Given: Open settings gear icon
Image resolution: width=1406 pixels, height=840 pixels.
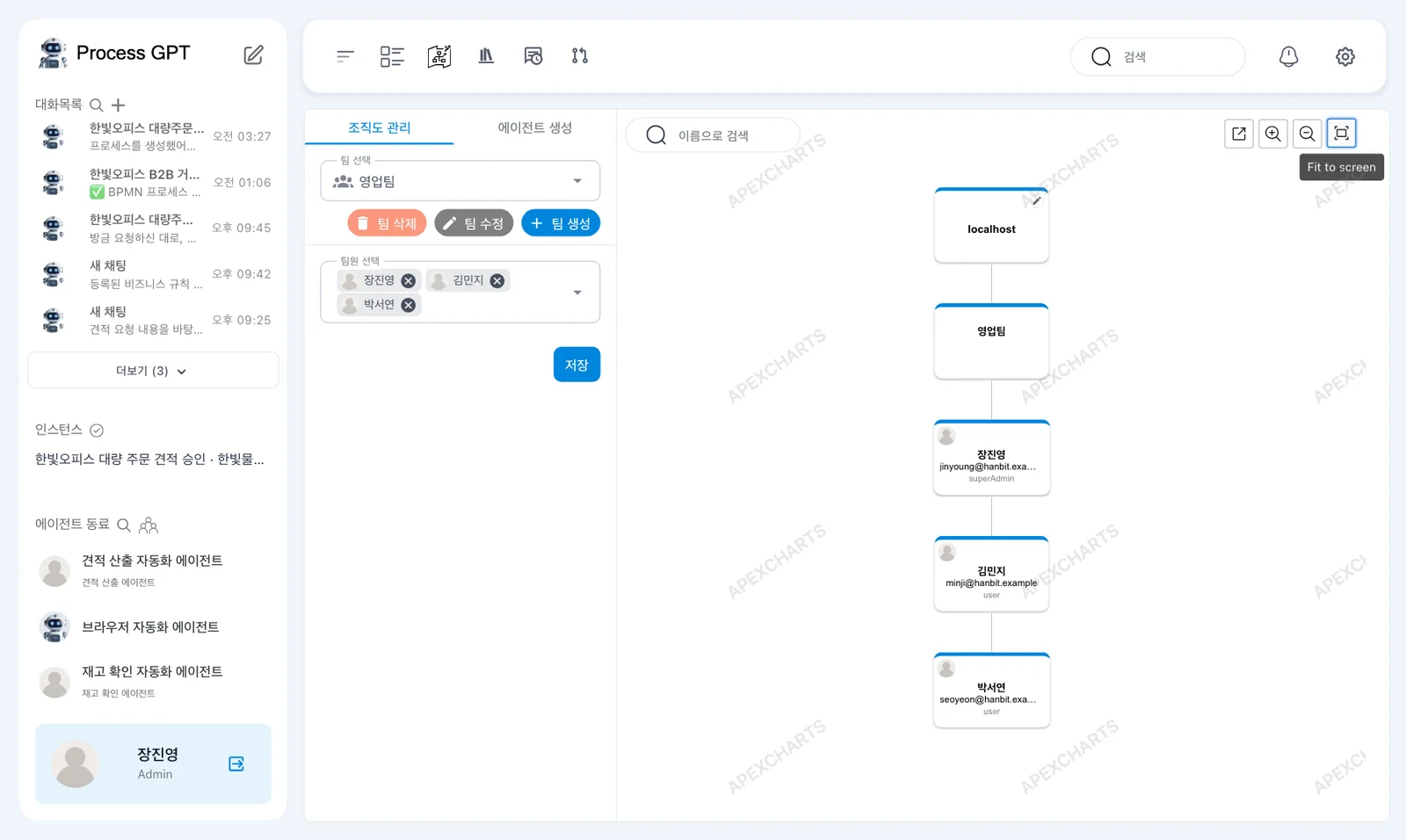Looking at the screenshot, I should (x=1345, y=56).
